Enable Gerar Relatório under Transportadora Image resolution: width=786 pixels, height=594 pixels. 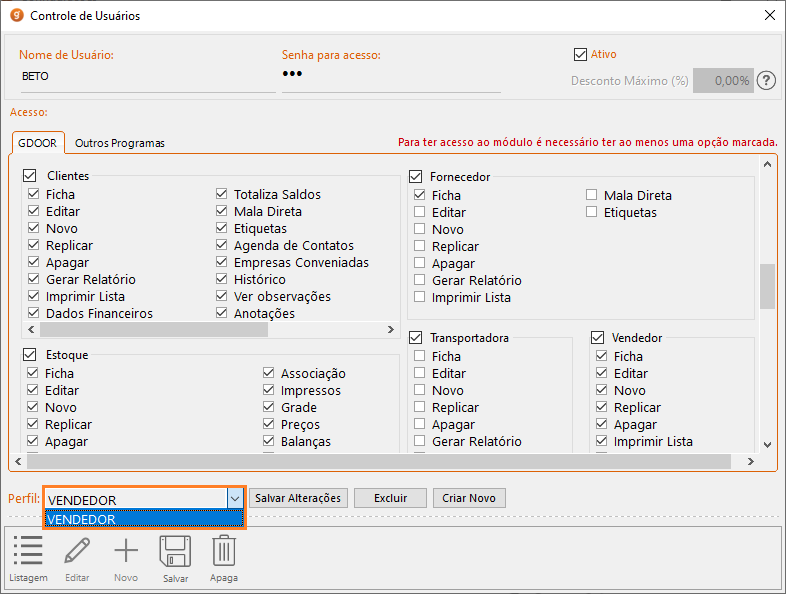click(420, 441)
